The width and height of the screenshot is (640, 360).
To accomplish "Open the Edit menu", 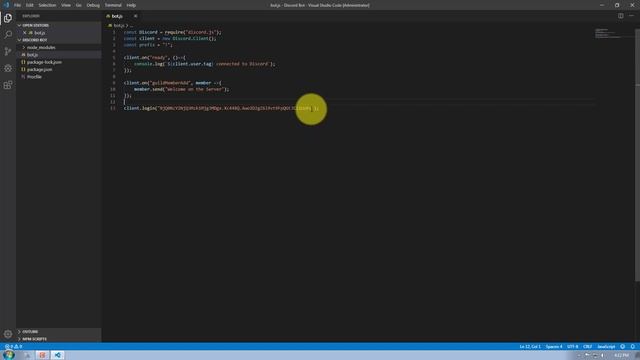I will (x=30, y=5).
